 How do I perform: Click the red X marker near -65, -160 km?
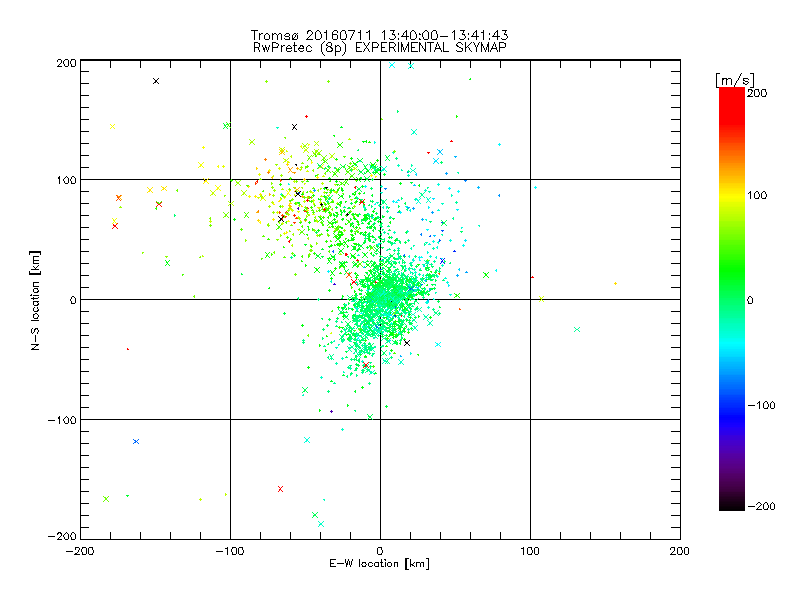click(x=280, y=489)
